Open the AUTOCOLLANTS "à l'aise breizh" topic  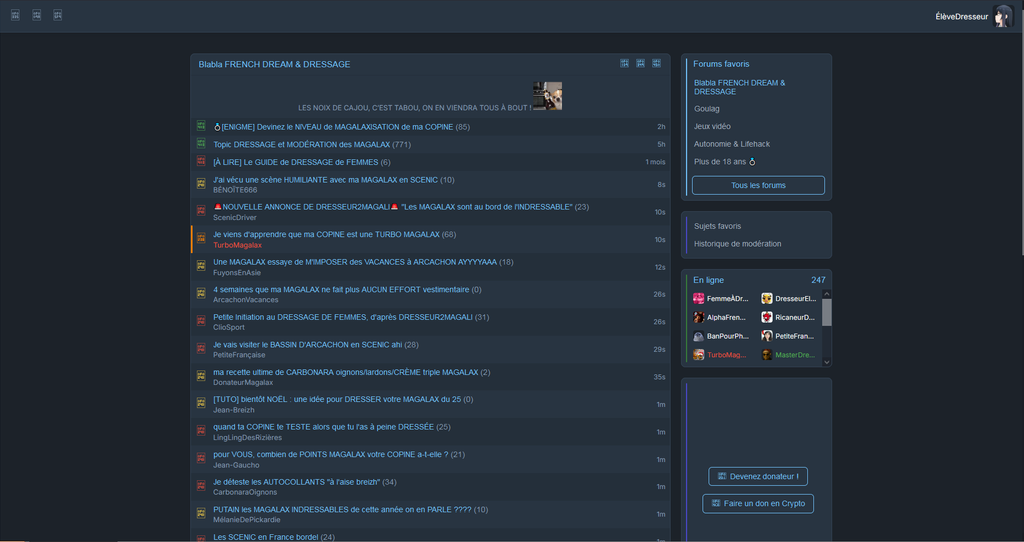(x=296, y=482)
